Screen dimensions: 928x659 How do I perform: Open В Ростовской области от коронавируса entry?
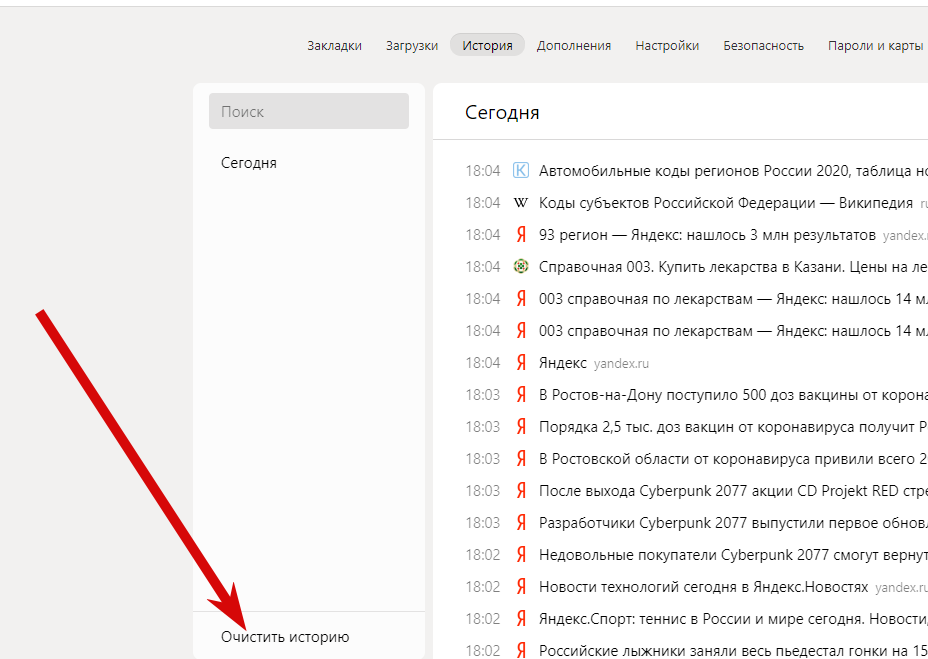point(733,459)
